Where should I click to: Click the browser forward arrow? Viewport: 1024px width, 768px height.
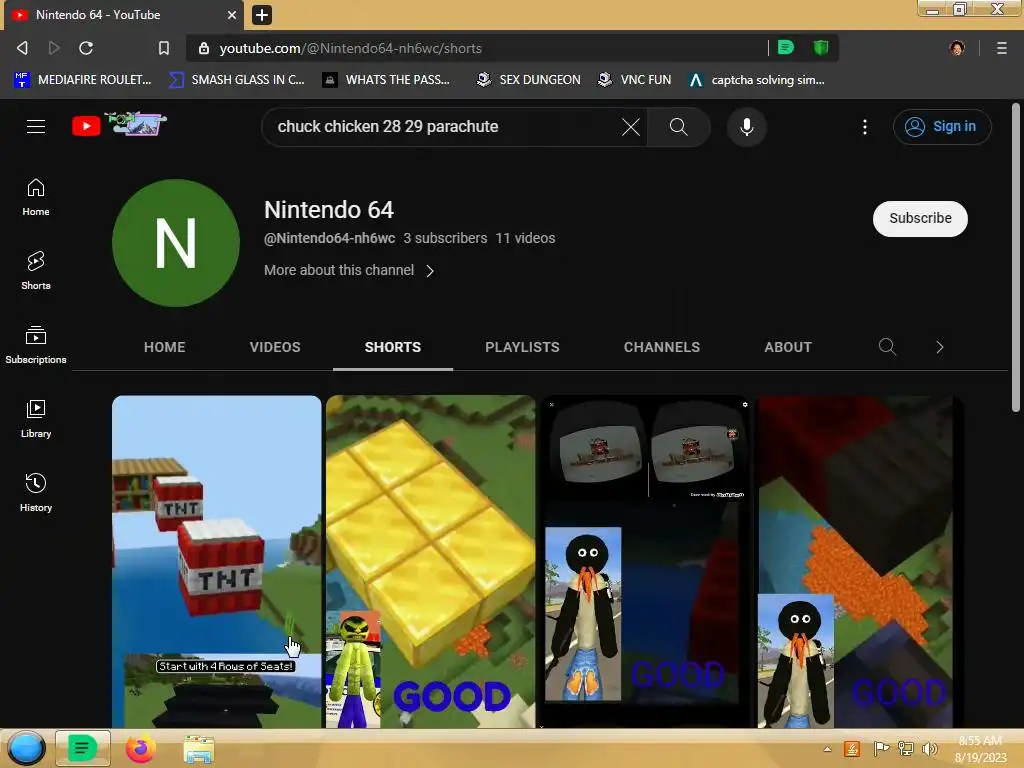(54, 48)
